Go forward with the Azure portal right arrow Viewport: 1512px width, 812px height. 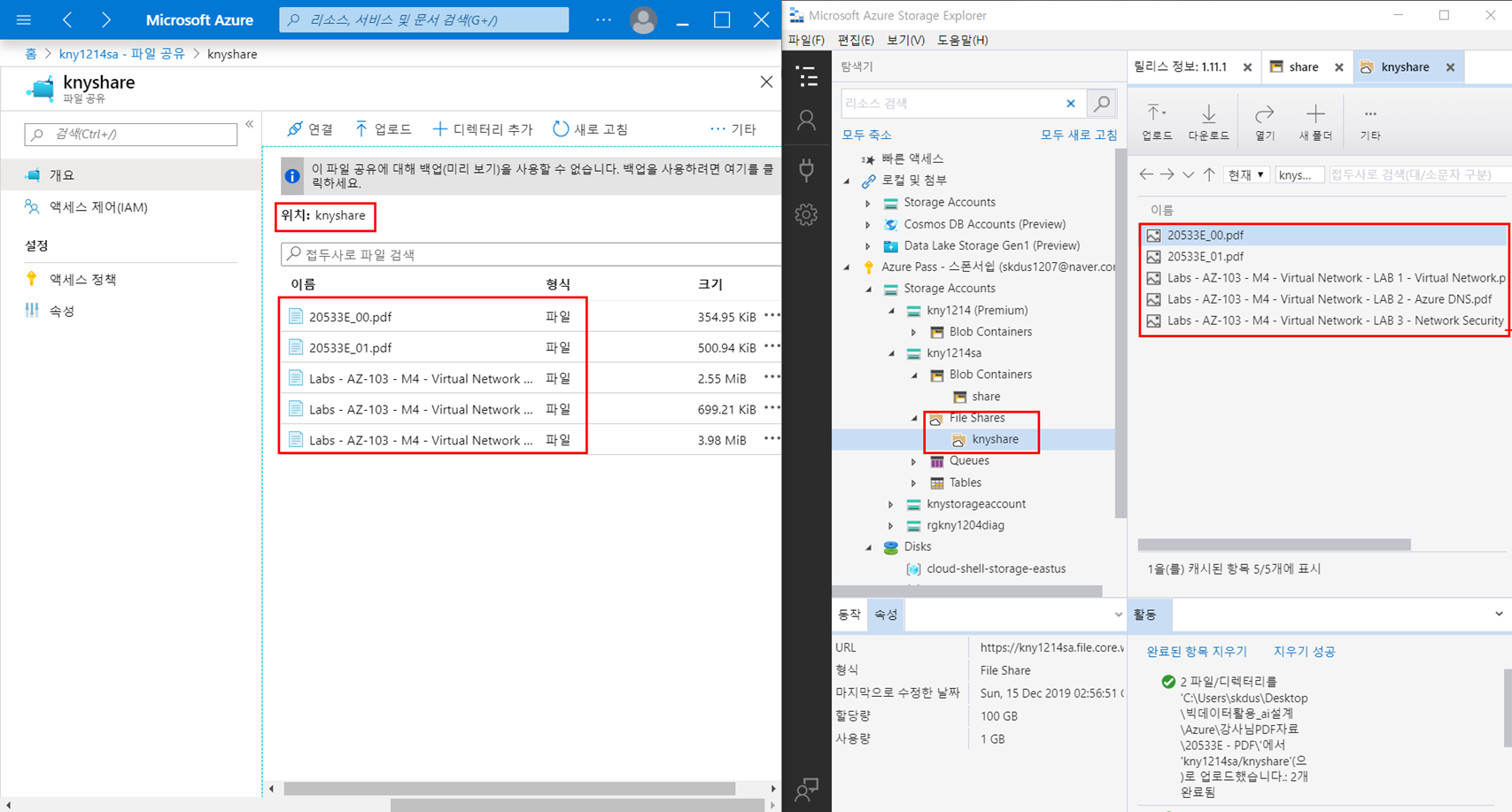[106, 19]
